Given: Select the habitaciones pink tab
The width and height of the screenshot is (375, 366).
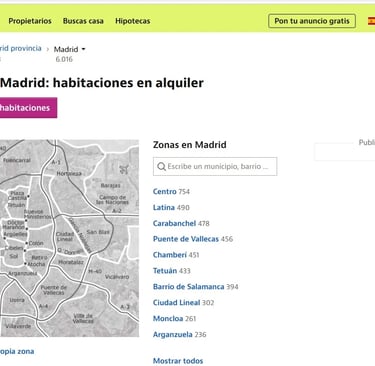Looking at the screenshot, I should (28, 108).
